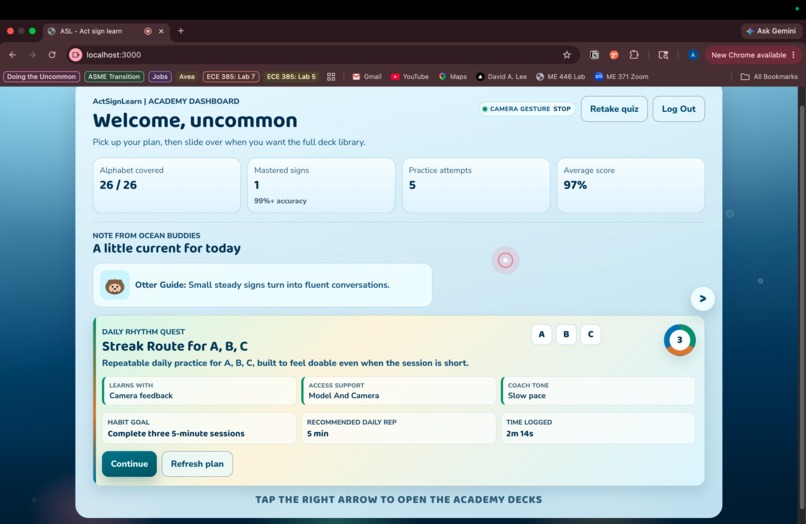Screen dimensions: 806x524
Task: Open the Notion extension icon
Action: point(594,55)
